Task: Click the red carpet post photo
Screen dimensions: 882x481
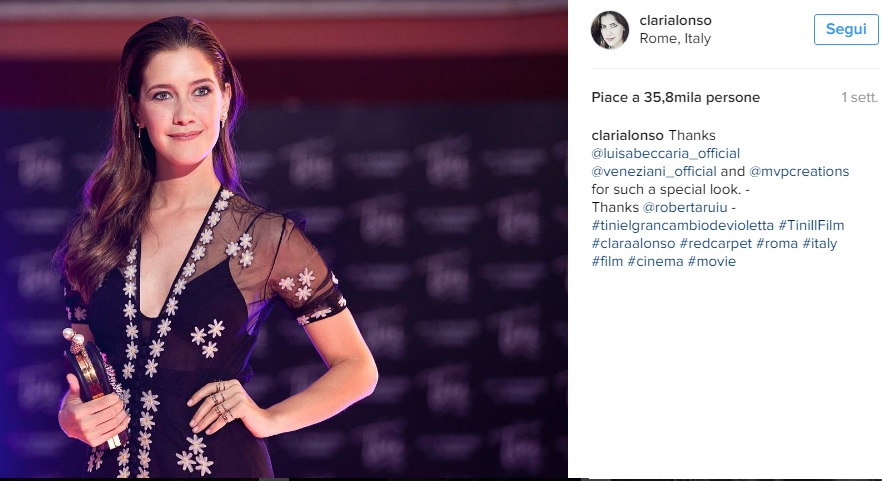Action: (x=284, y=239)
